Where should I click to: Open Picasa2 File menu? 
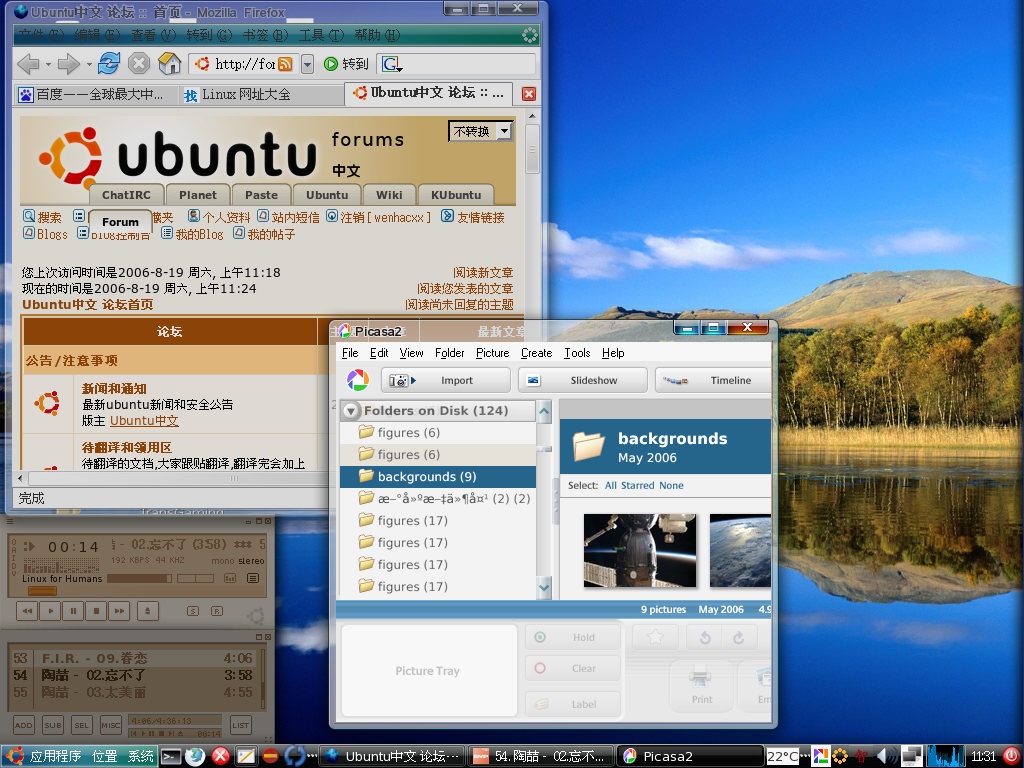350,353
